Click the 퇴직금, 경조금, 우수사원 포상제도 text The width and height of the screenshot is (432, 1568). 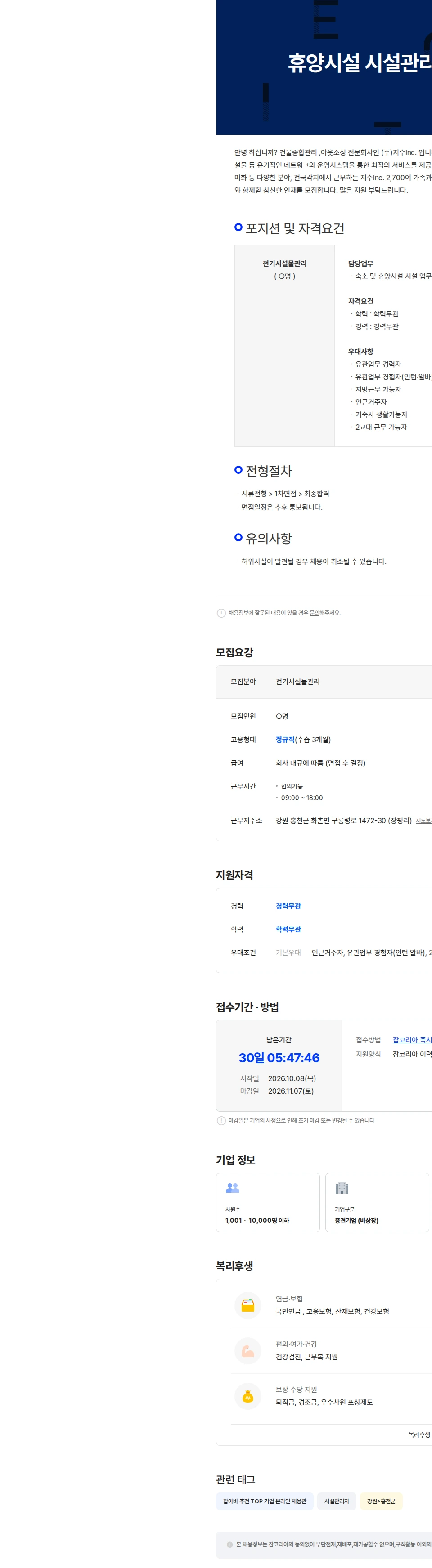[x=324, y=1402]
